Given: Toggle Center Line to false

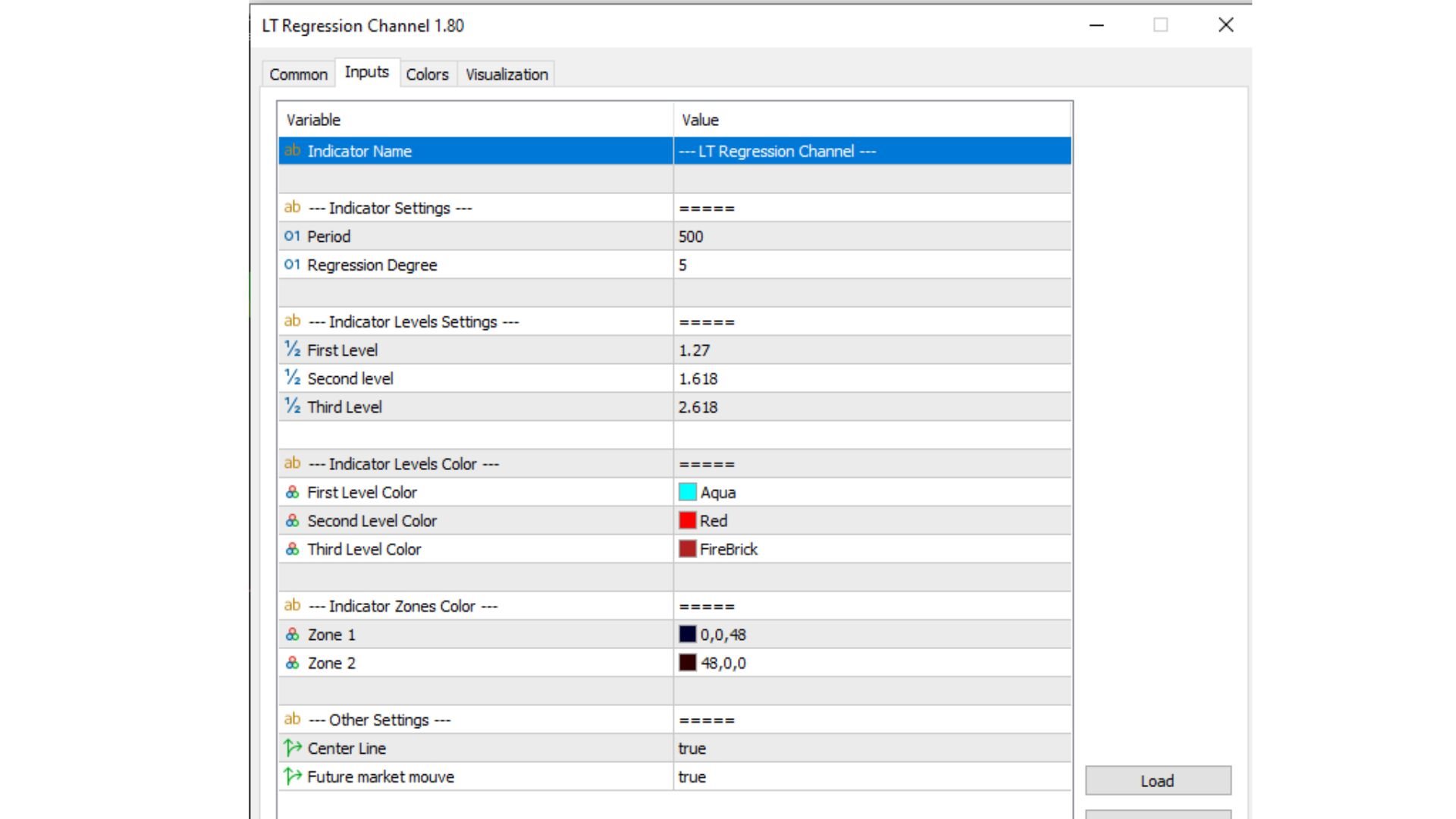Looking at the screenshot, I should [x=692, y=748].
